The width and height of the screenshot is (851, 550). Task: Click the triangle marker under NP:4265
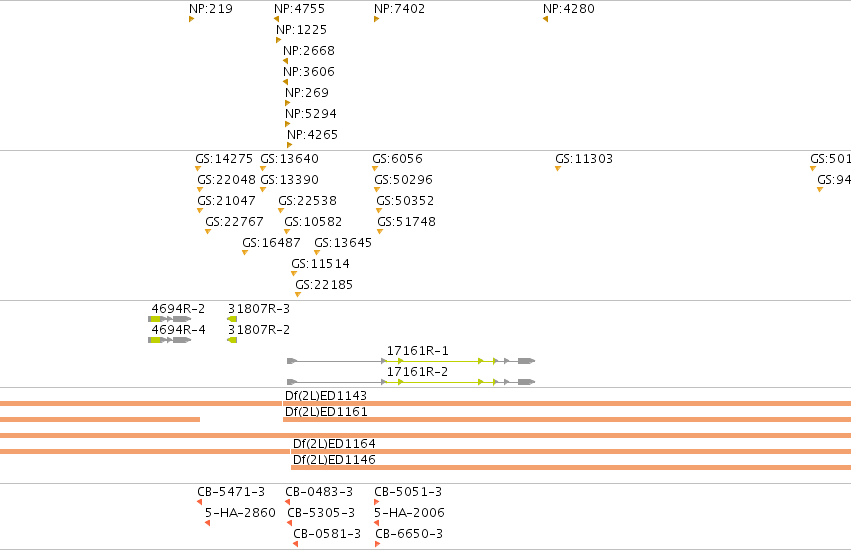289,145
